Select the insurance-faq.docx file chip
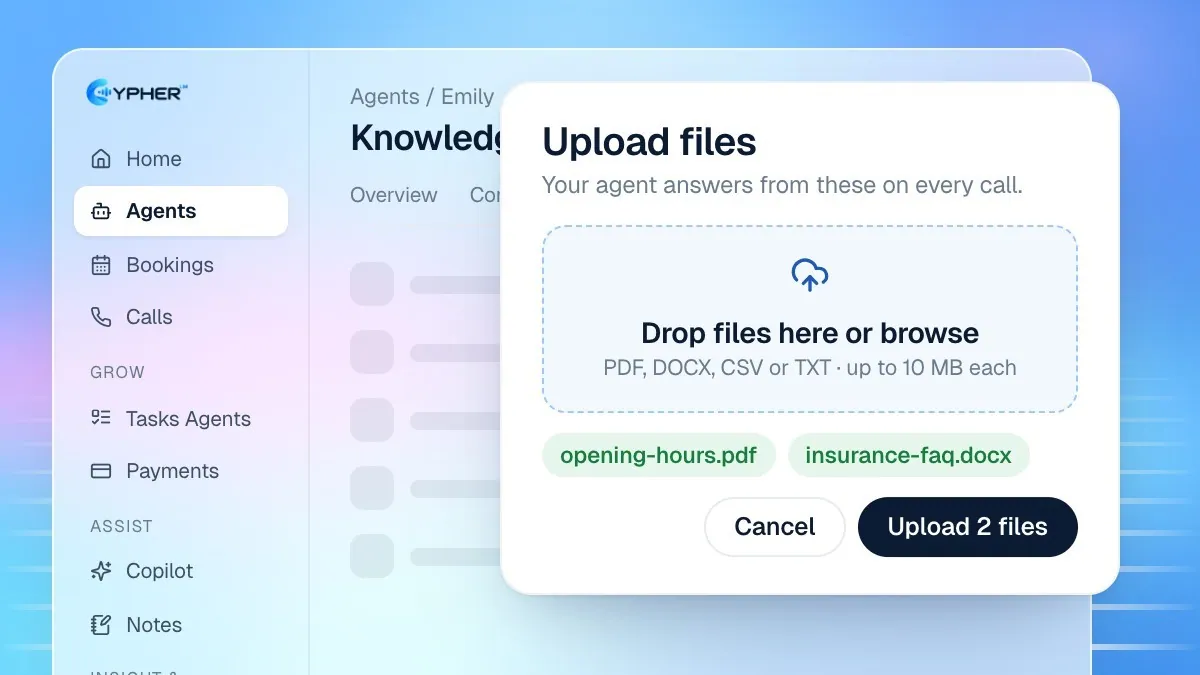Screen dimensions: 1200x675 (x=909, y=456)
